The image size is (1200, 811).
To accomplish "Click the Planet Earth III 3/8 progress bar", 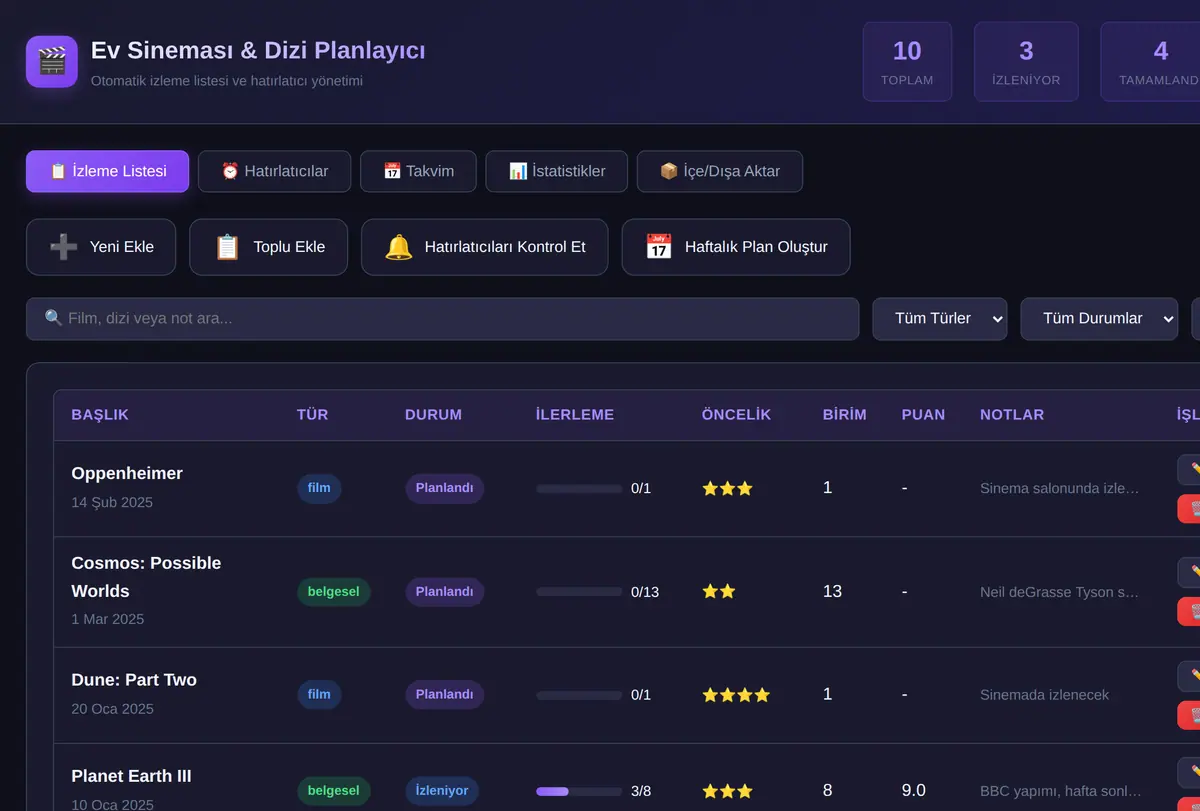I will coord(579,791).
